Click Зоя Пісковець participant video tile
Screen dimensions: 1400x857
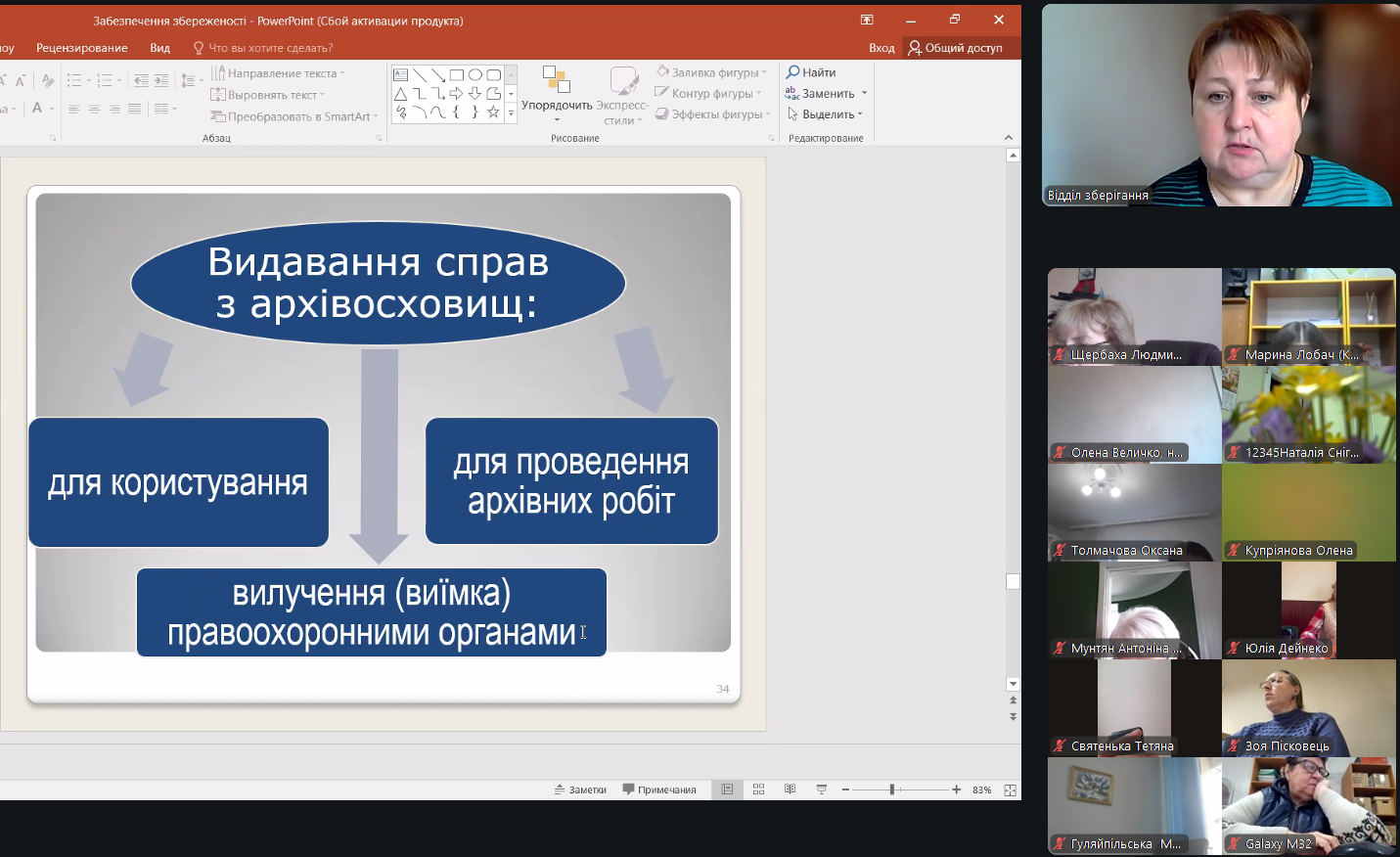pyautogui.click(x=1309, y=707)
